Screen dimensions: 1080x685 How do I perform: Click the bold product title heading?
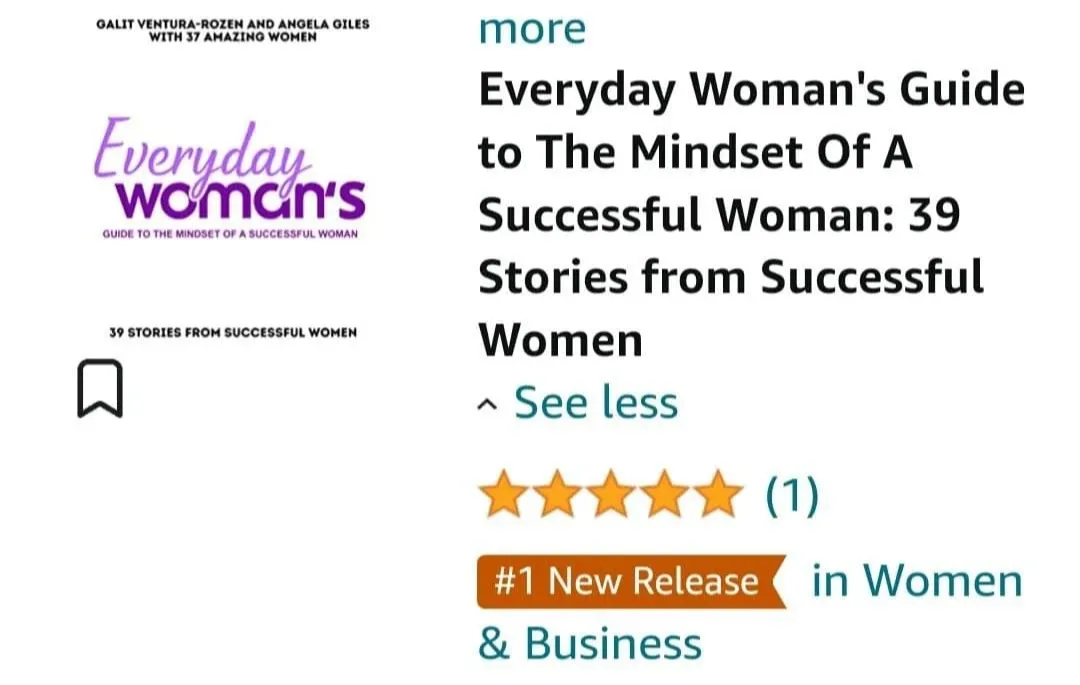pyautogui.click(x=751, y=214)
